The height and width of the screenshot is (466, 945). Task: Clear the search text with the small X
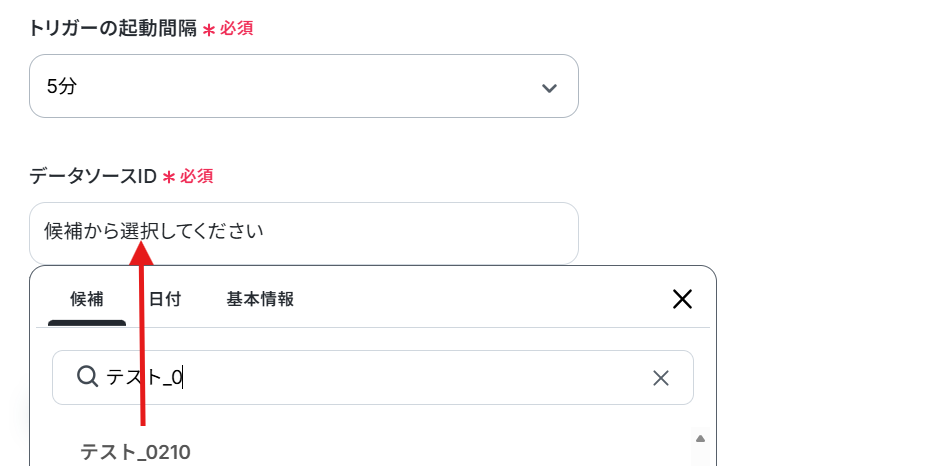[x=661, y=378]
